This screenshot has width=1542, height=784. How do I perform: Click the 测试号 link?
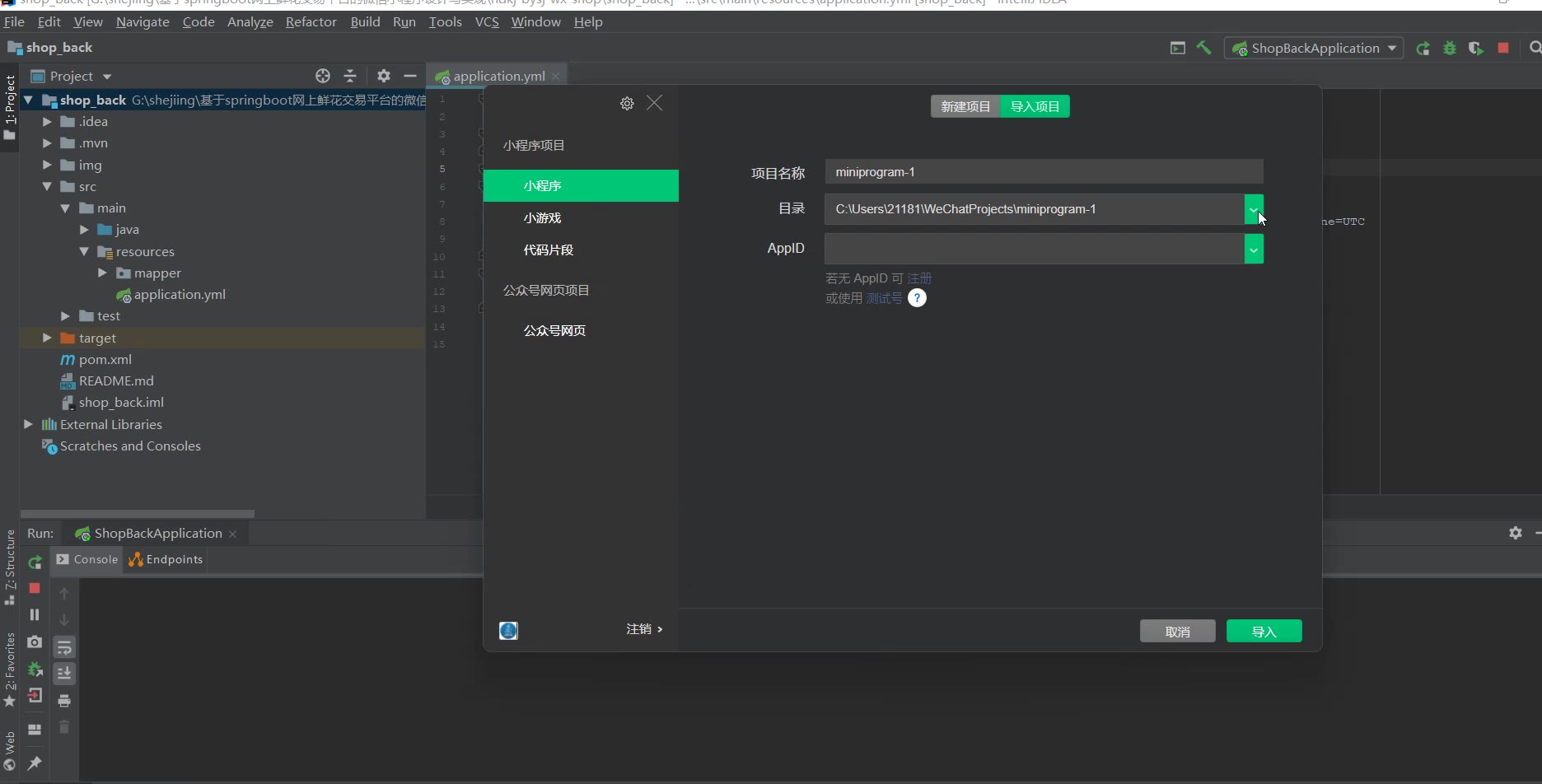click(884, 298)
